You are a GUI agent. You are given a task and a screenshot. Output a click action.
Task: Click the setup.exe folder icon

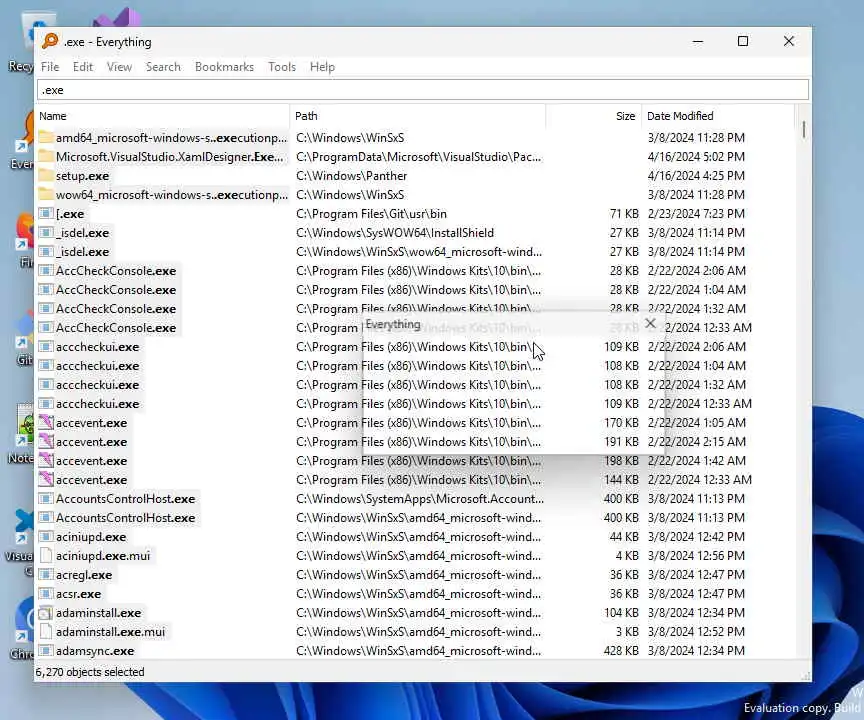tap(46, 176)
